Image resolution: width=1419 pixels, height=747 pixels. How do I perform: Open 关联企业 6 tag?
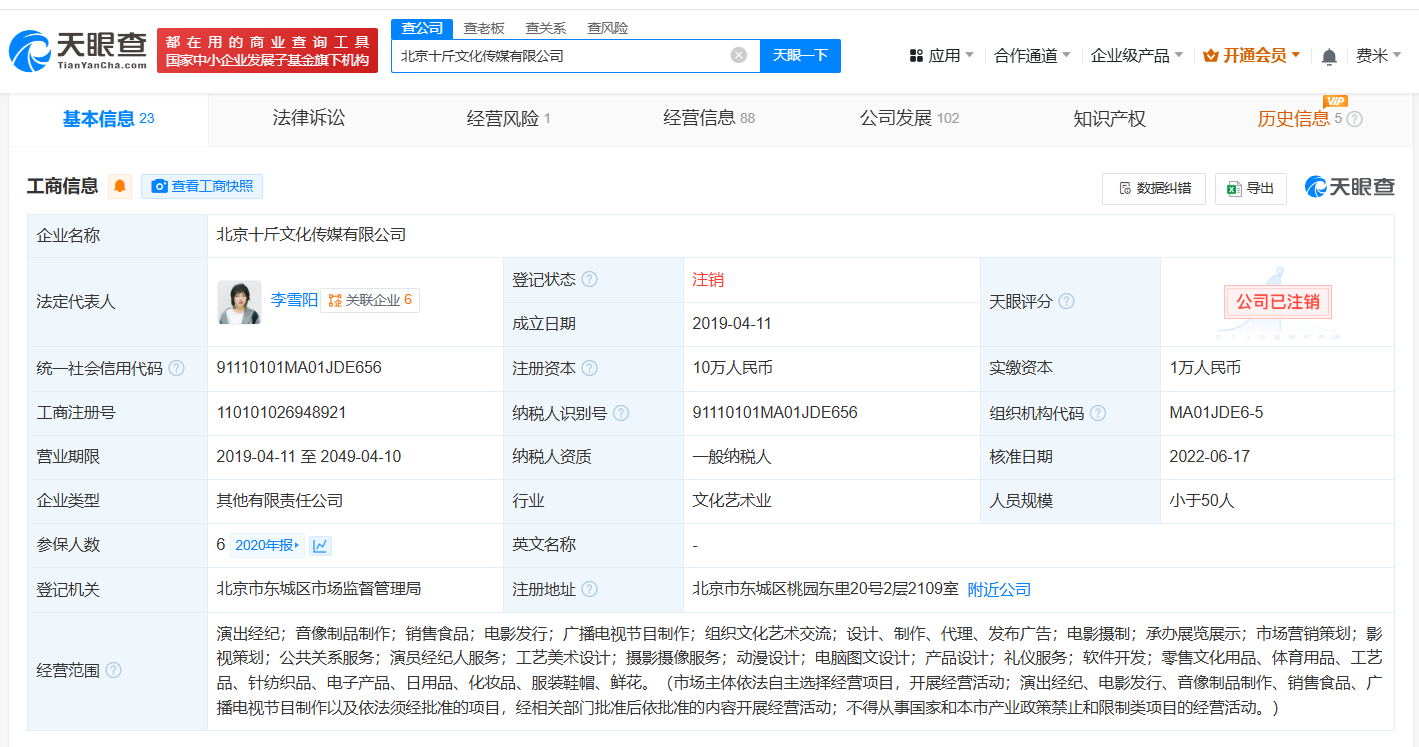[x=370, y=300]
